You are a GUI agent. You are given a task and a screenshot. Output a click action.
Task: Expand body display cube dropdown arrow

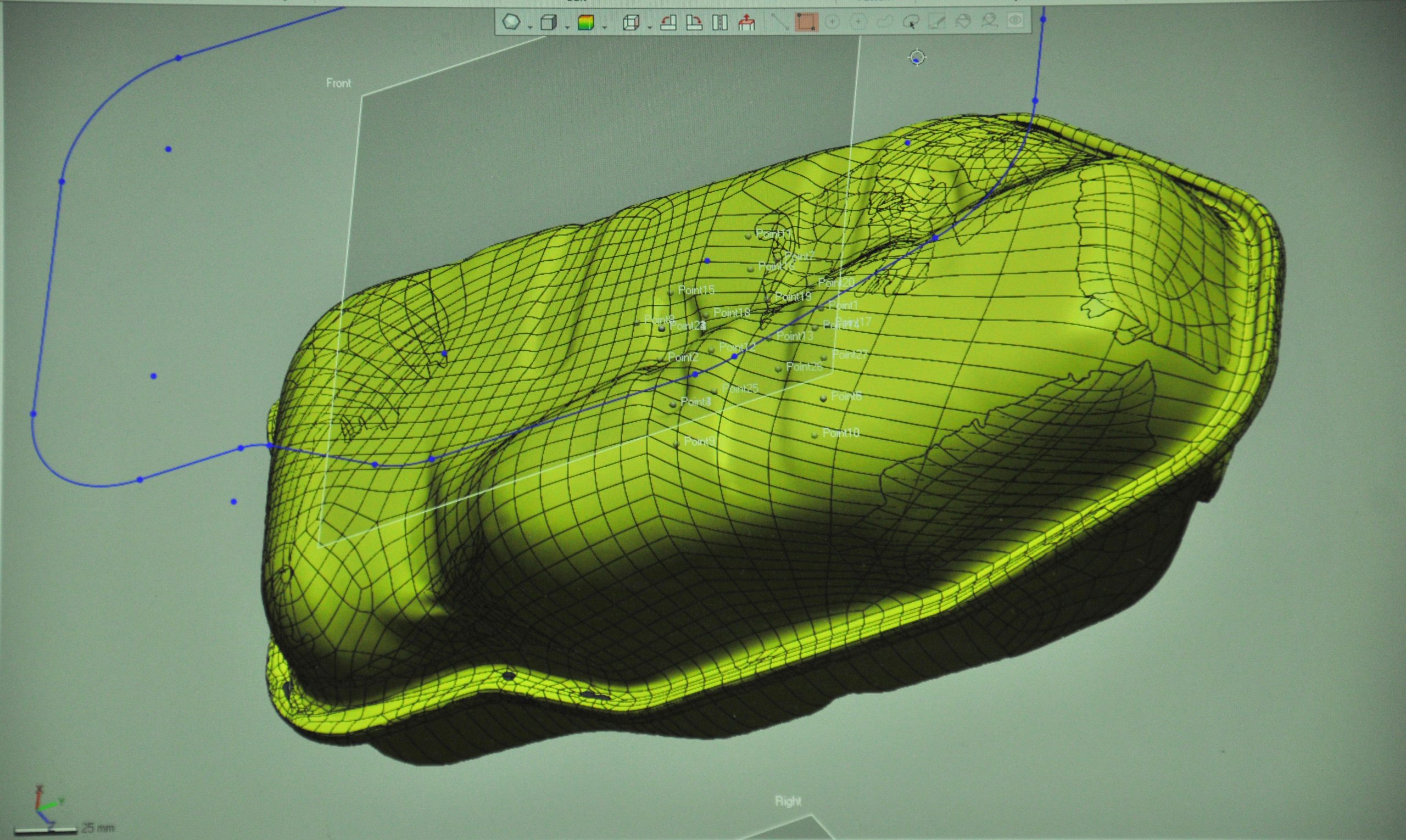point(567,27)
